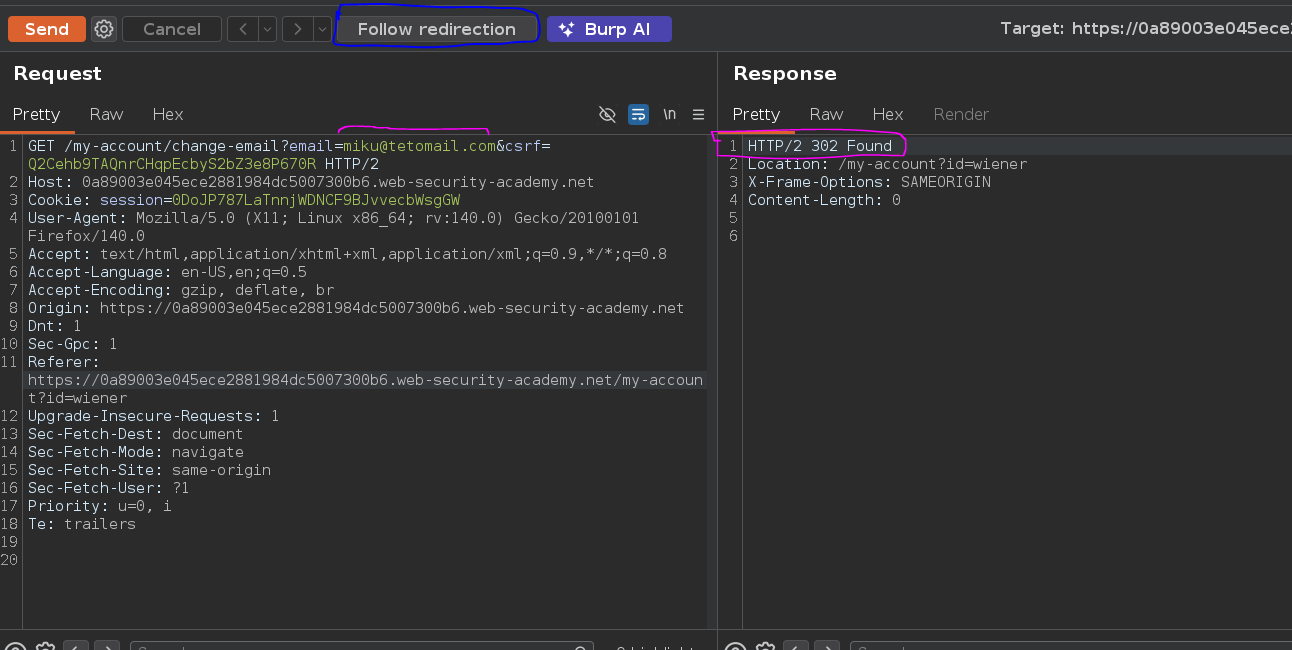The image size is (1292, 650).
Task: Click the Sec-Fetch-Dest: document line
Action: 136,434
